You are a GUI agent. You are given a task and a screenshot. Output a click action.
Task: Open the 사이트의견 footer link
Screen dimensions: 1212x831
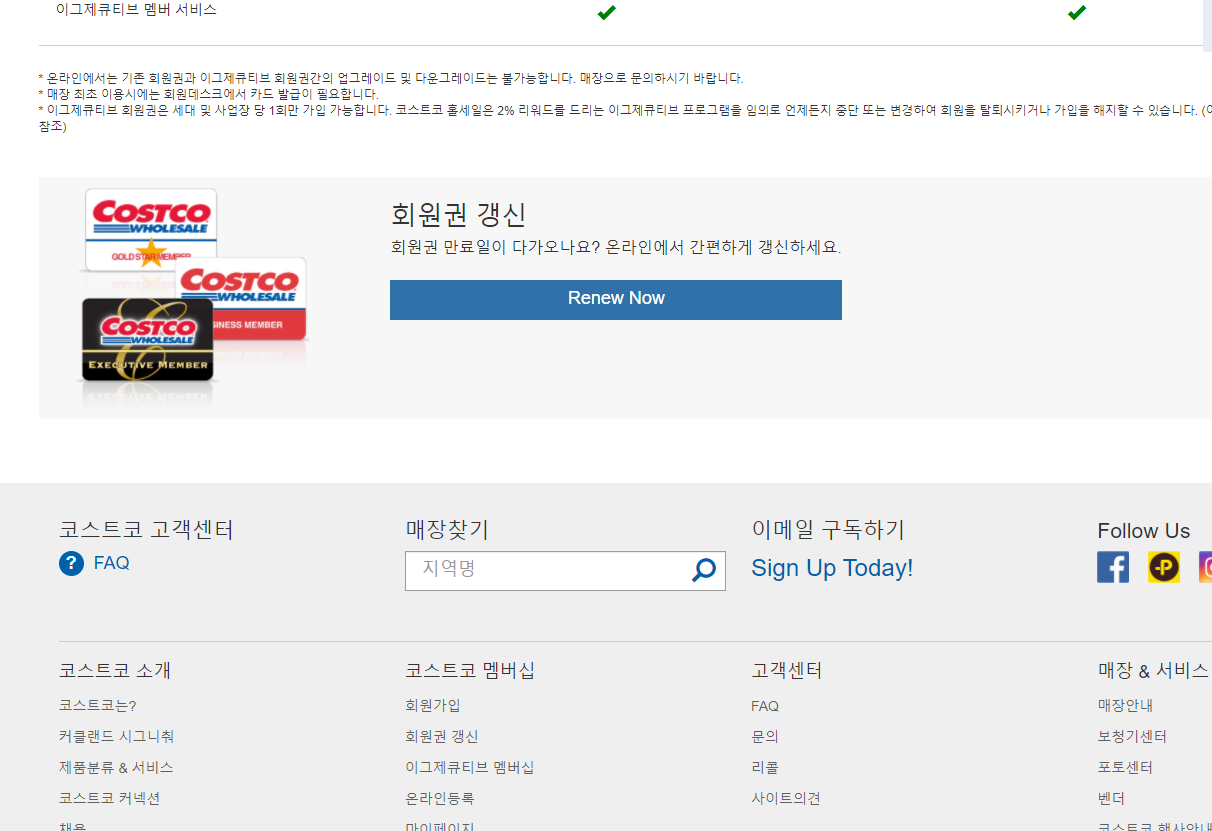point(786,798)
